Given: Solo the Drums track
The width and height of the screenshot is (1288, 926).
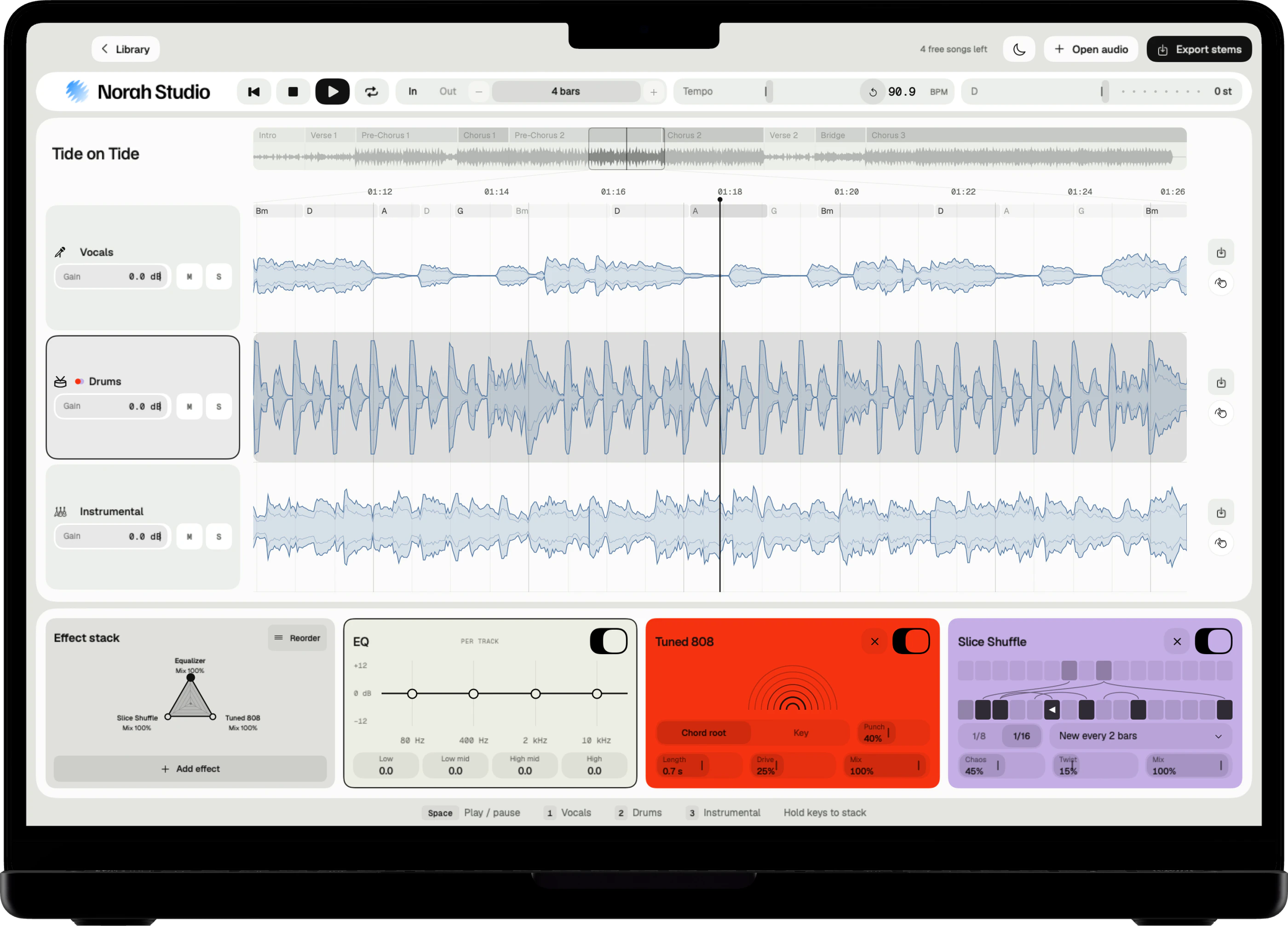Looking at the screenshot, I should coord(218,407).
